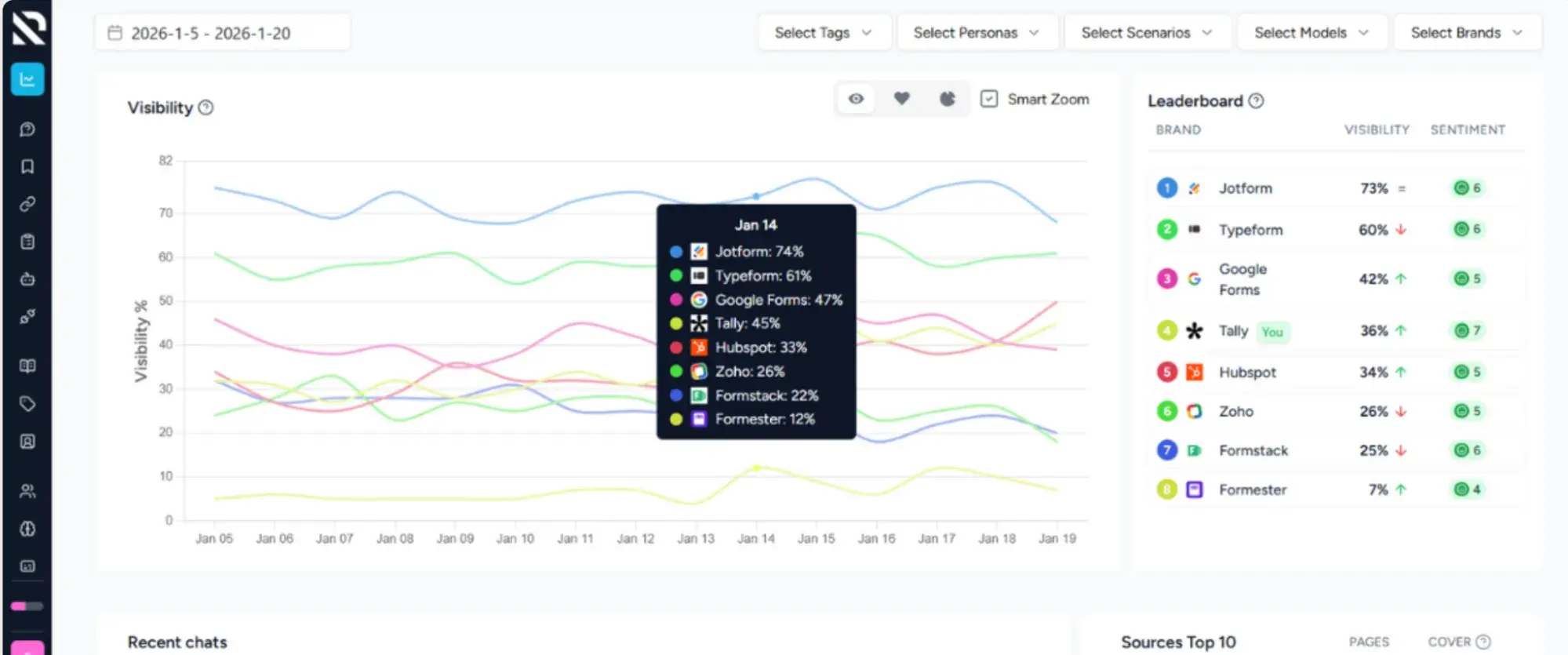Click the Zoho logo in leaderboard
The height and width of the screenshot is (655, 1568).
pos(1194,411)
